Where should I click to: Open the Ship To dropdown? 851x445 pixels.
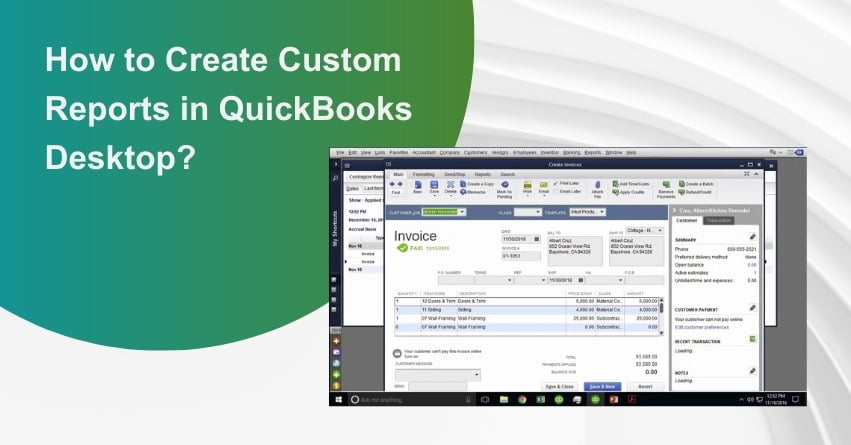(660, 231)
